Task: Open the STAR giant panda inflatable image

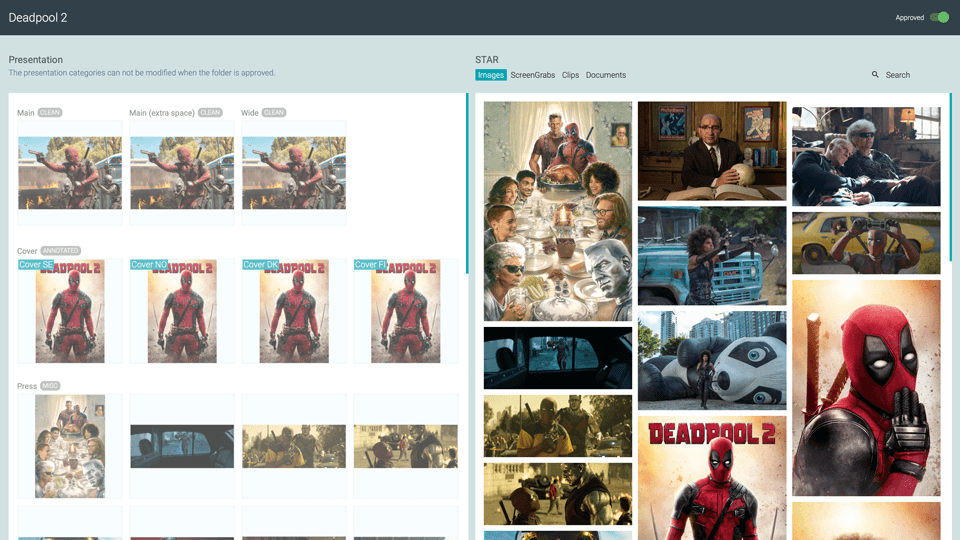Action: pyautogui.click(x=712, y=361)
